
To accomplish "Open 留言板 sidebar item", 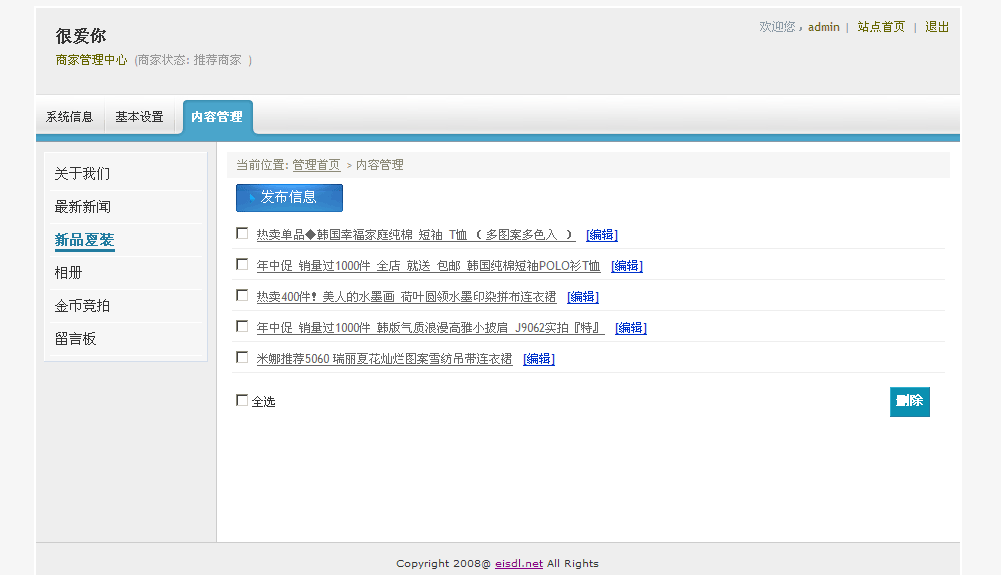I will click(x=75, y=339).
